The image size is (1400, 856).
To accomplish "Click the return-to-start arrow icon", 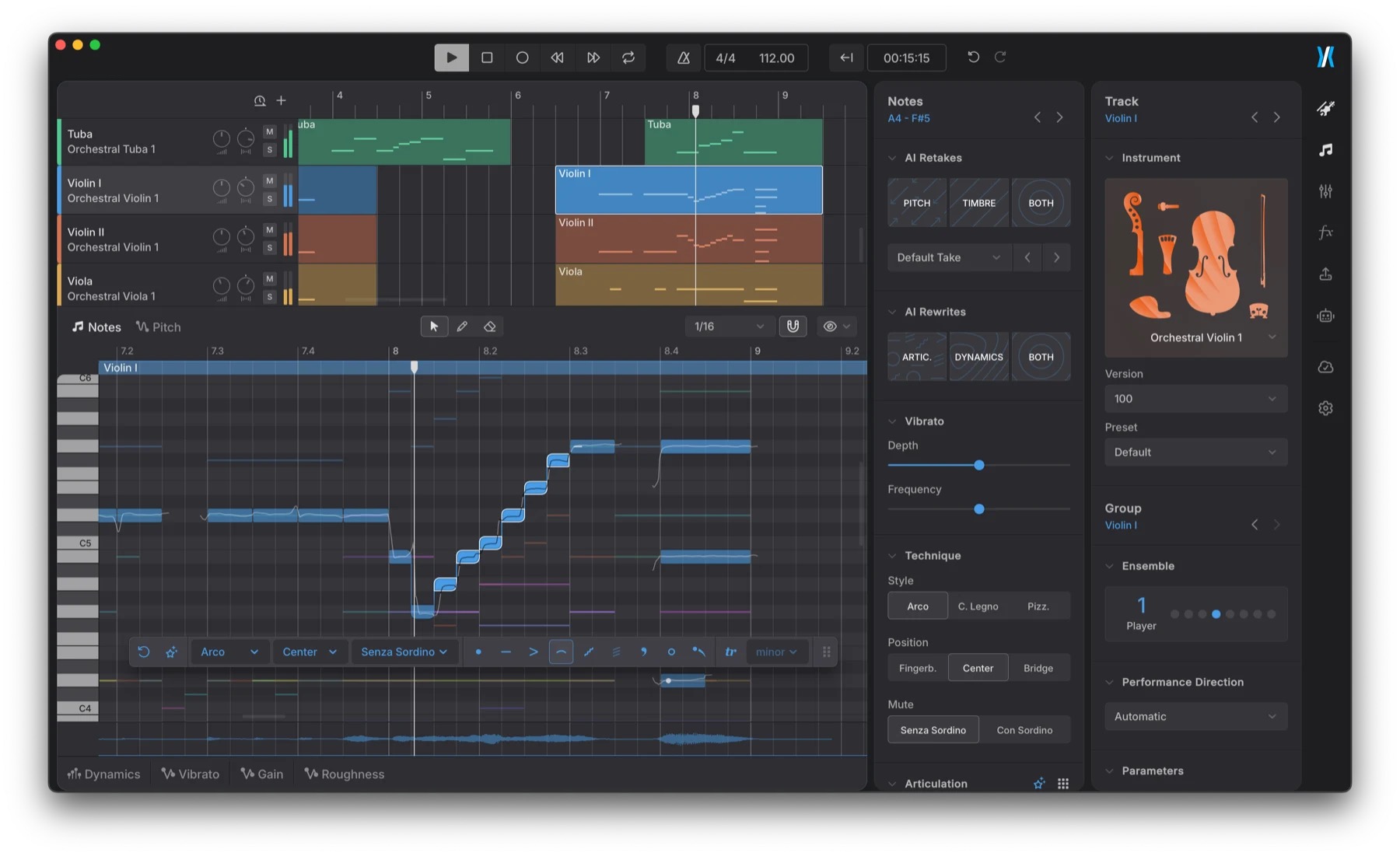I will point(846,58).
